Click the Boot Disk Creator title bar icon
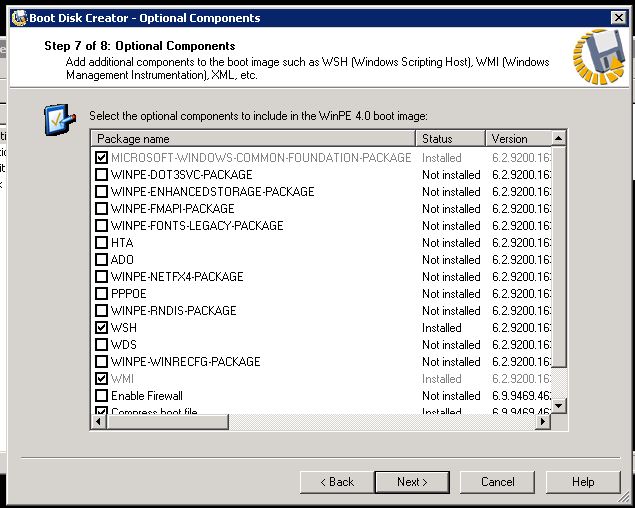This screenshot has height=508, width=635. pos(19,18)
